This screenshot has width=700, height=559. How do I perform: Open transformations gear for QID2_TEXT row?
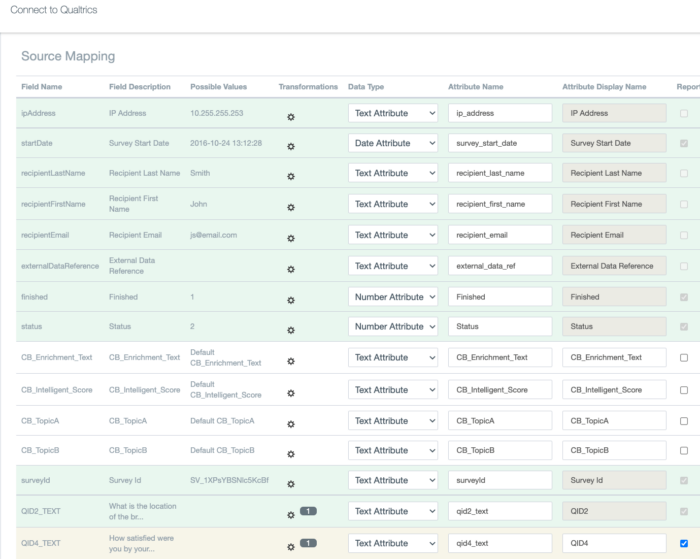coord(291,515)
